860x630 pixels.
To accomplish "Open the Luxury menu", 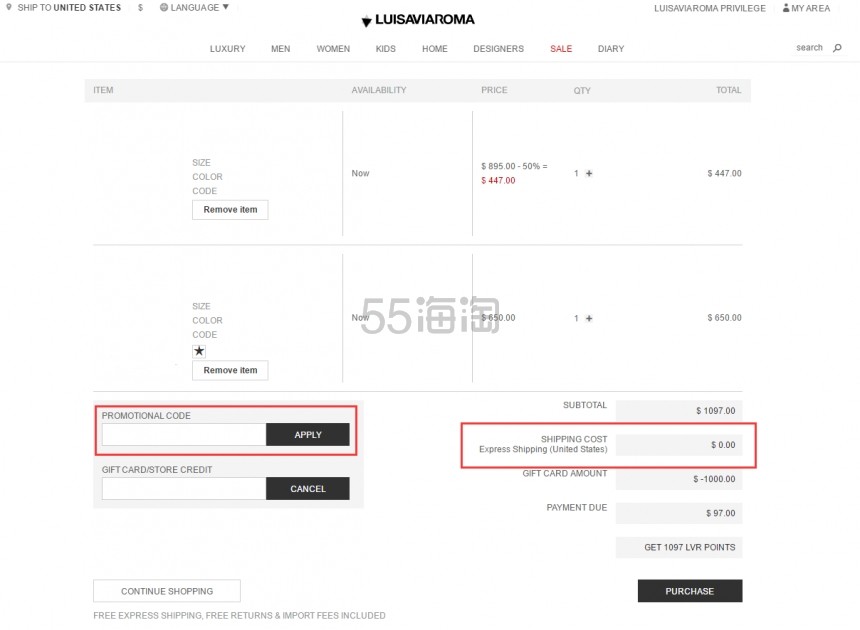I will coord(227,49).
